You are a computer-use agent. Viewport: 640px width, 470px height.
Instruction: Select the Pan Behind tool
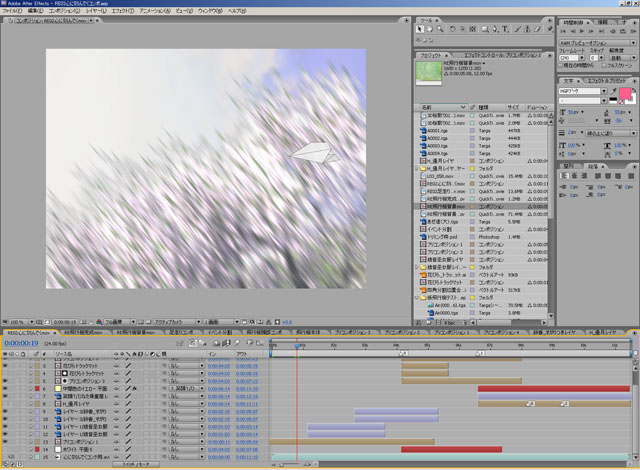tap(473, 29)
